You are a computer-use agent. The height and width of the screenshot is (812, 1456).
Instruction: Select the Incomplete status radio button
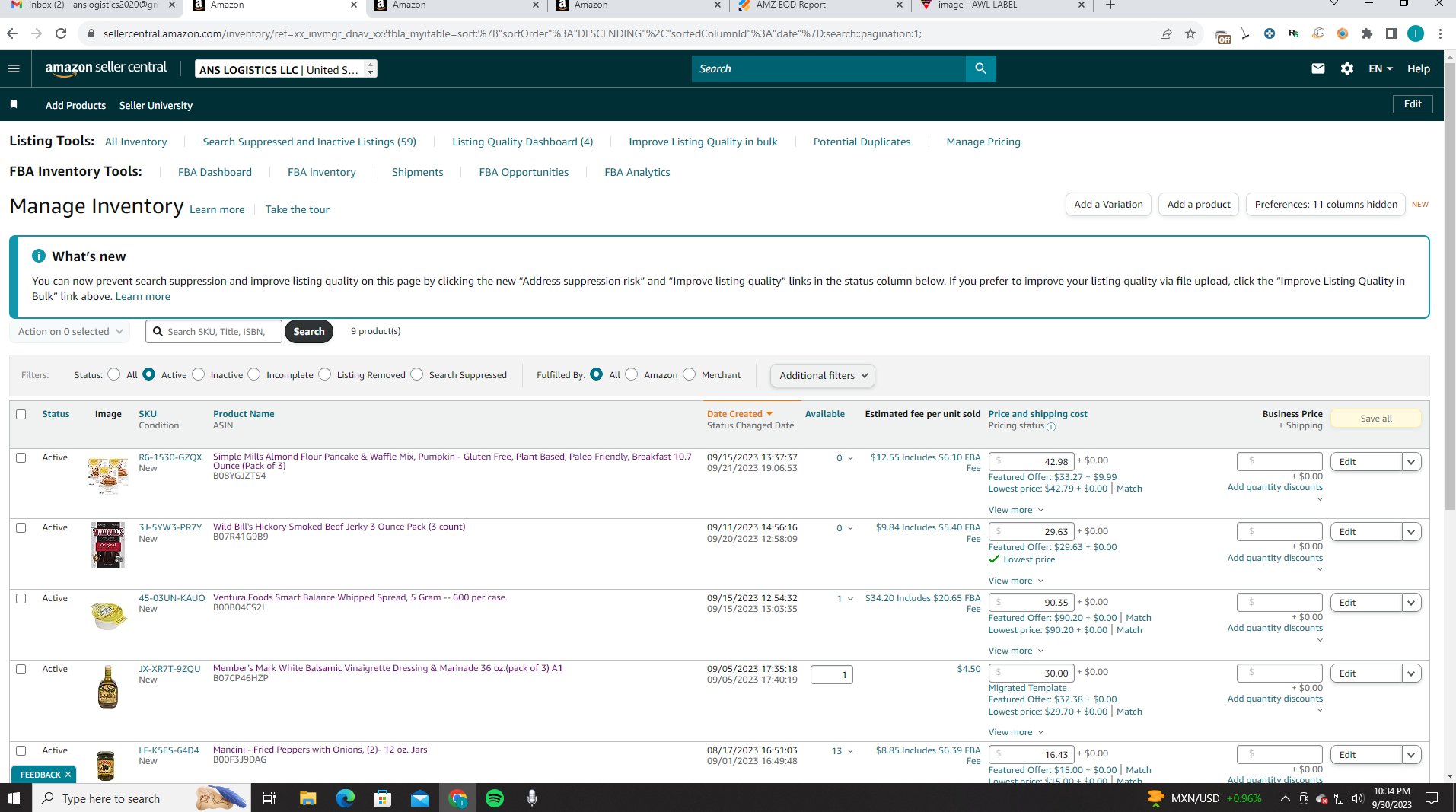[x=254, y=374]
